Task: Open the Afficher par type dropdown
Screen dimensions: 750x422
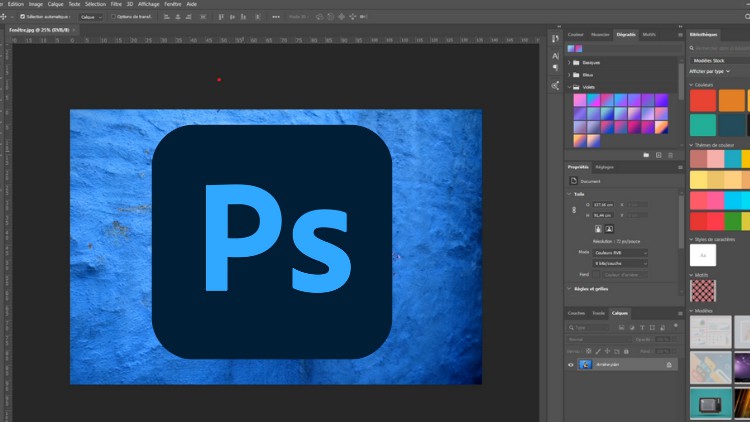Action: tap(709, 71)
